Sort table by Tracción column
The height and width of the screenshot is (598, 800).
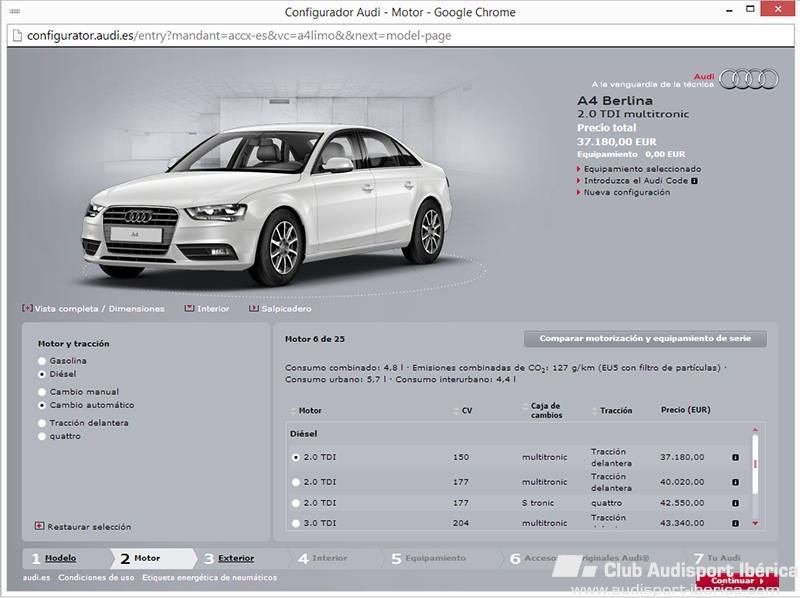612,411
